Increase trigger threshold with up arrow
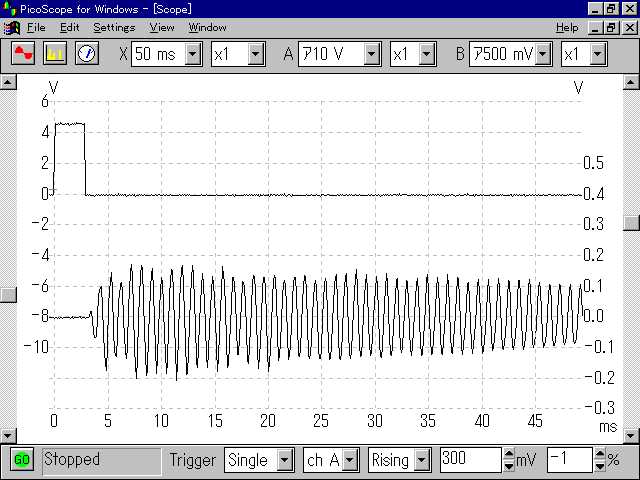Image resolution: width=640 pixels, height=480 pixels. (509, 454)
